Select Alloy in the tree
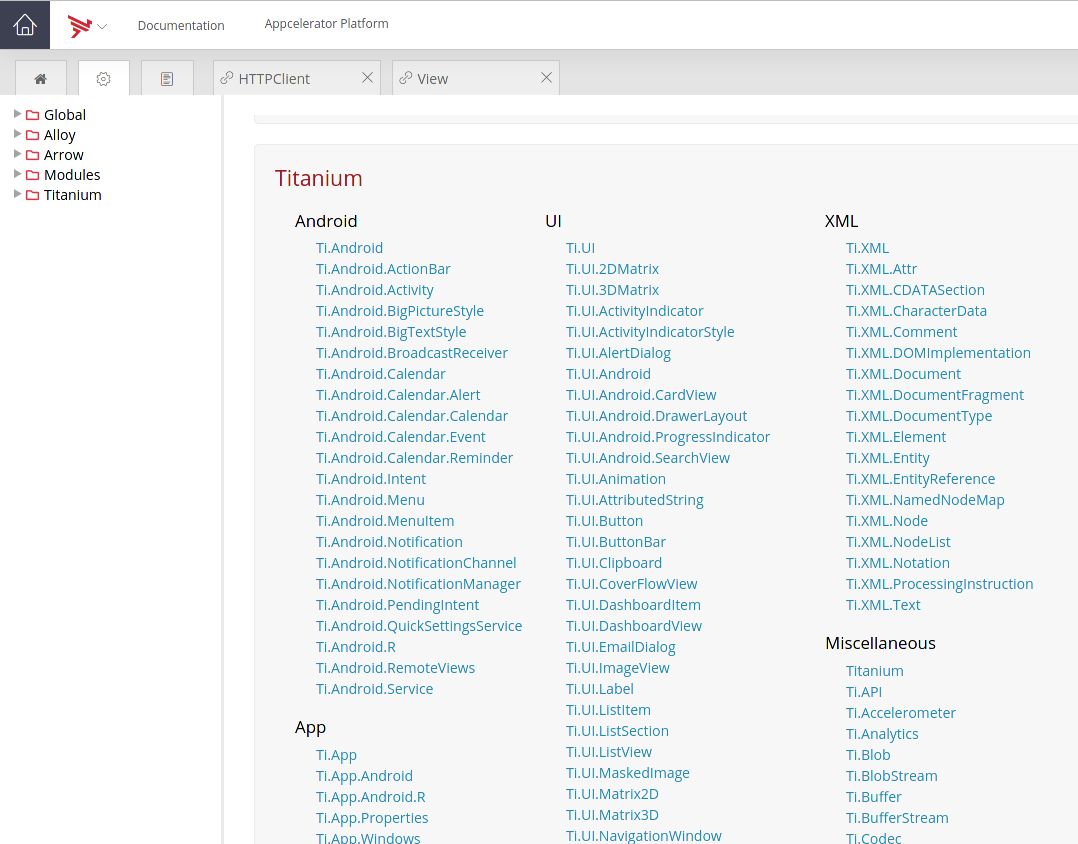1078x844 pixels. tap(60, 135)
